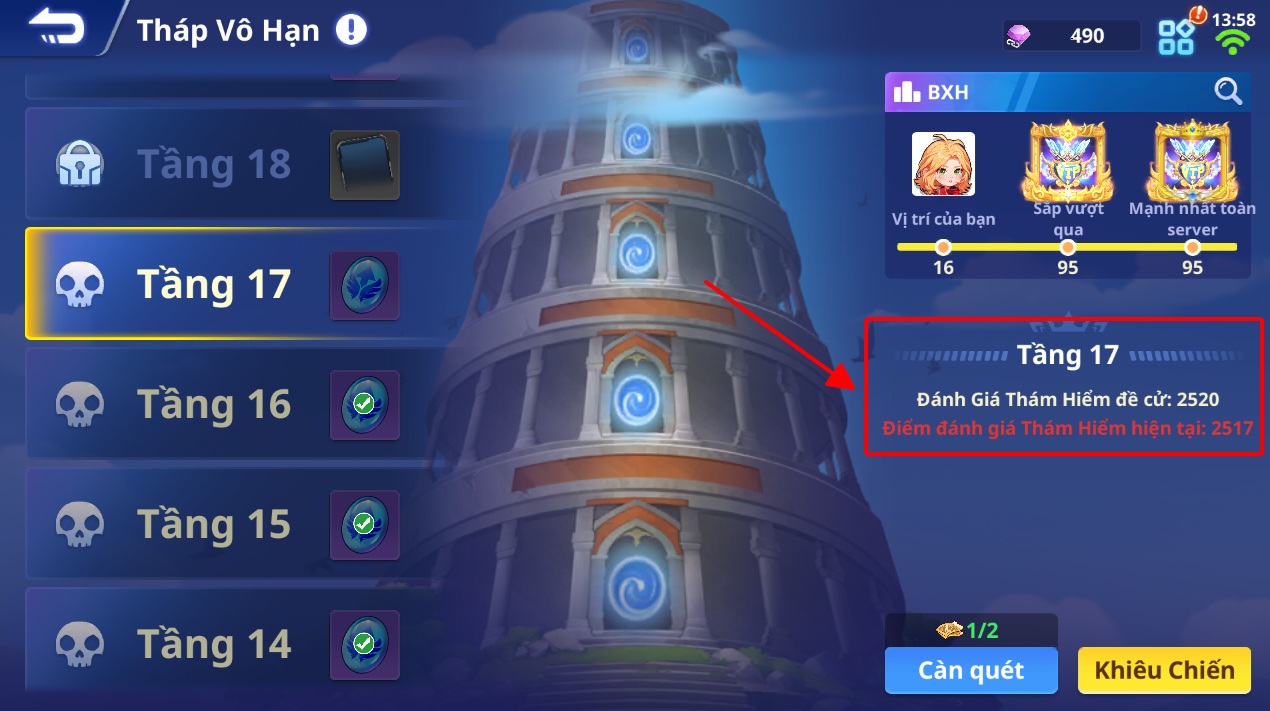
Task: Open the Tầng 17 blue leaf reward item
Action: coord(365,285)
